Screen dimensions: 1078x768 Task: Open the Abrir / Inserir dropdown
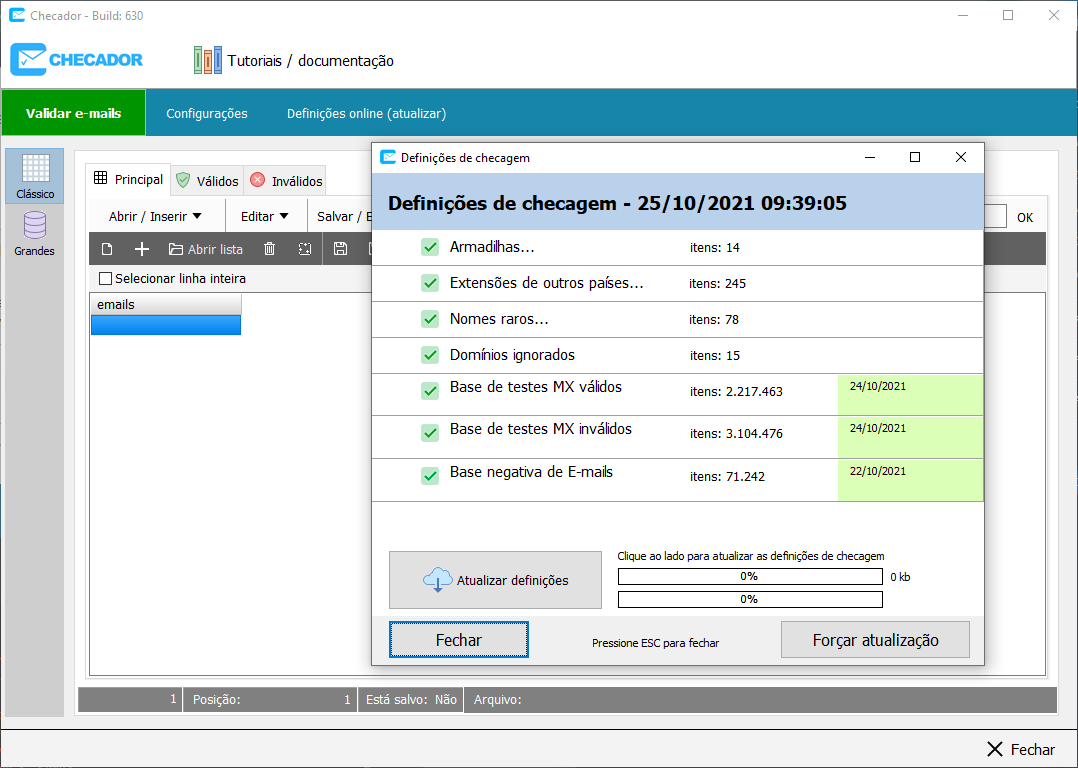coord(156,216)
